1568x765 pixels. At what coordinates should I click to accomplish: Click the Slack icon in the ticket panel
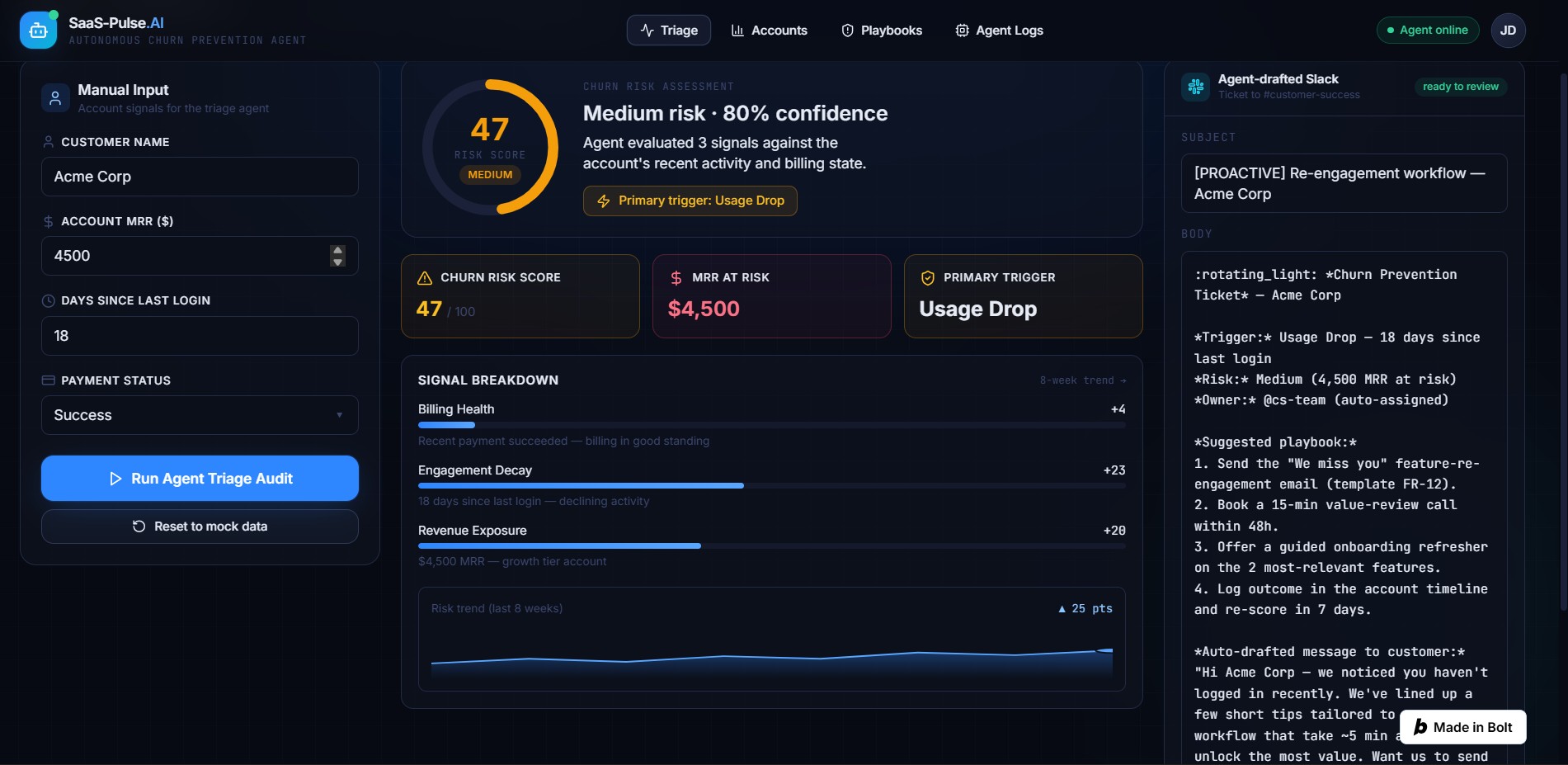pos(1195,86)
